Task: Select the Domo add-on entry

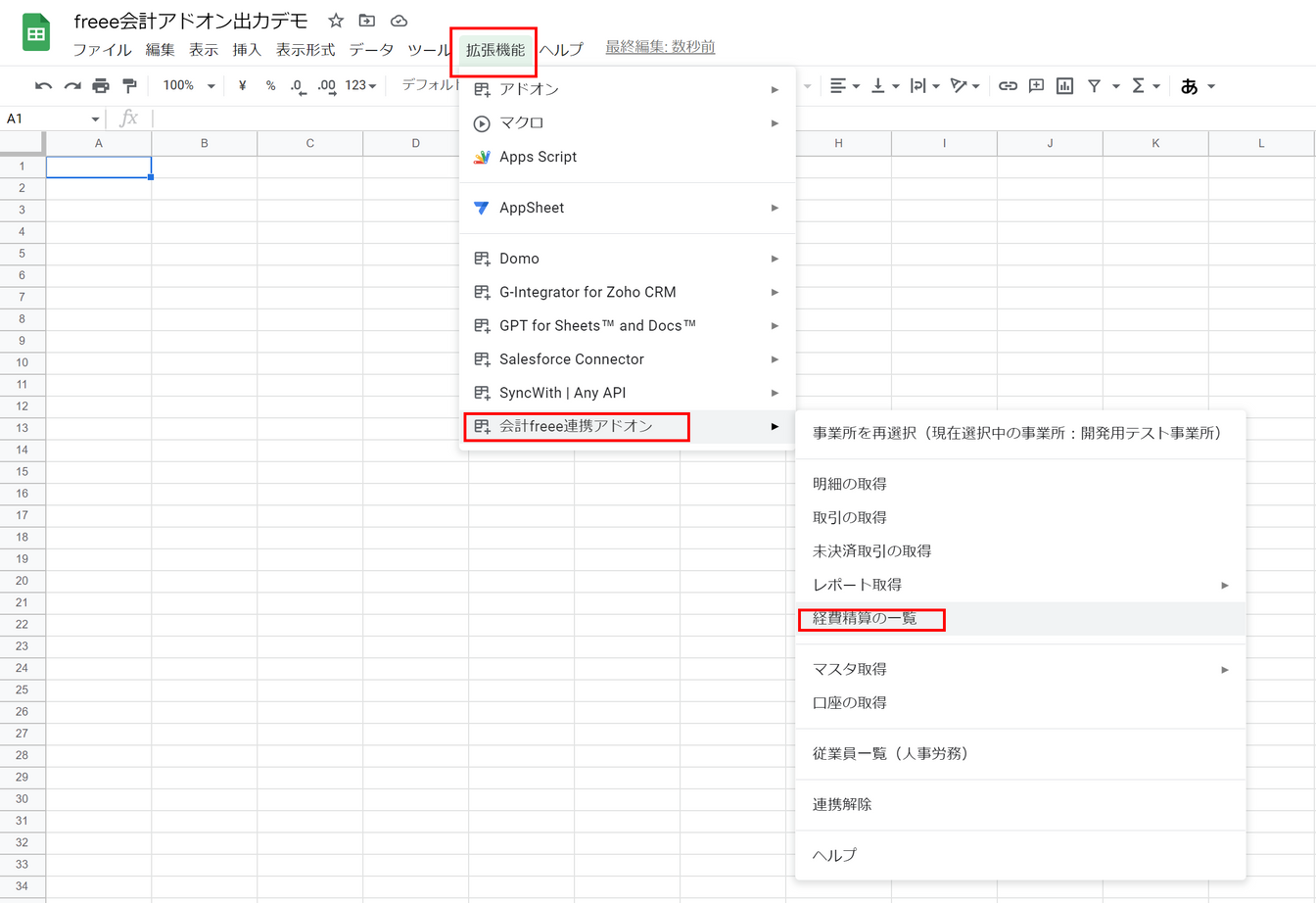Action: pos(627,259)
